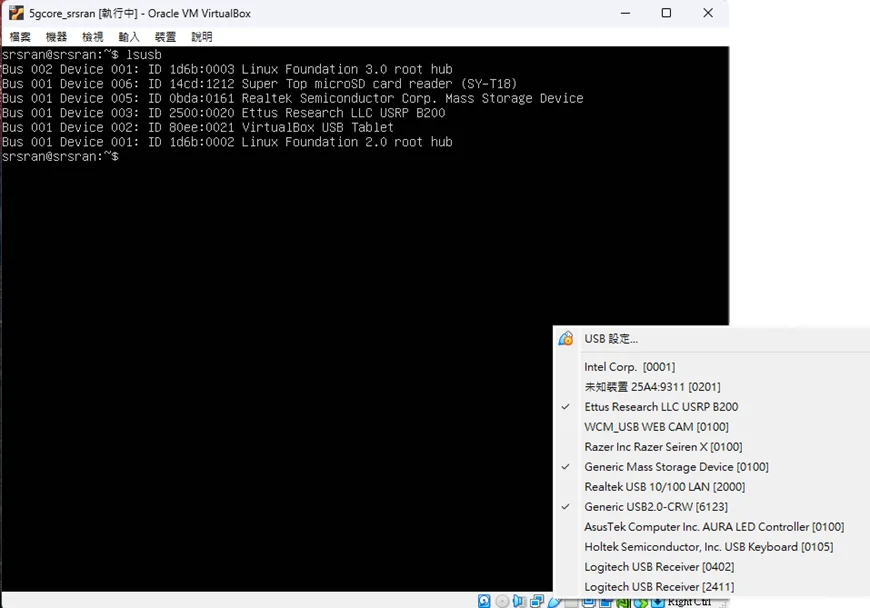Attach Holtek Semiconductor USB Keyboard [0105]

point(712,546)
